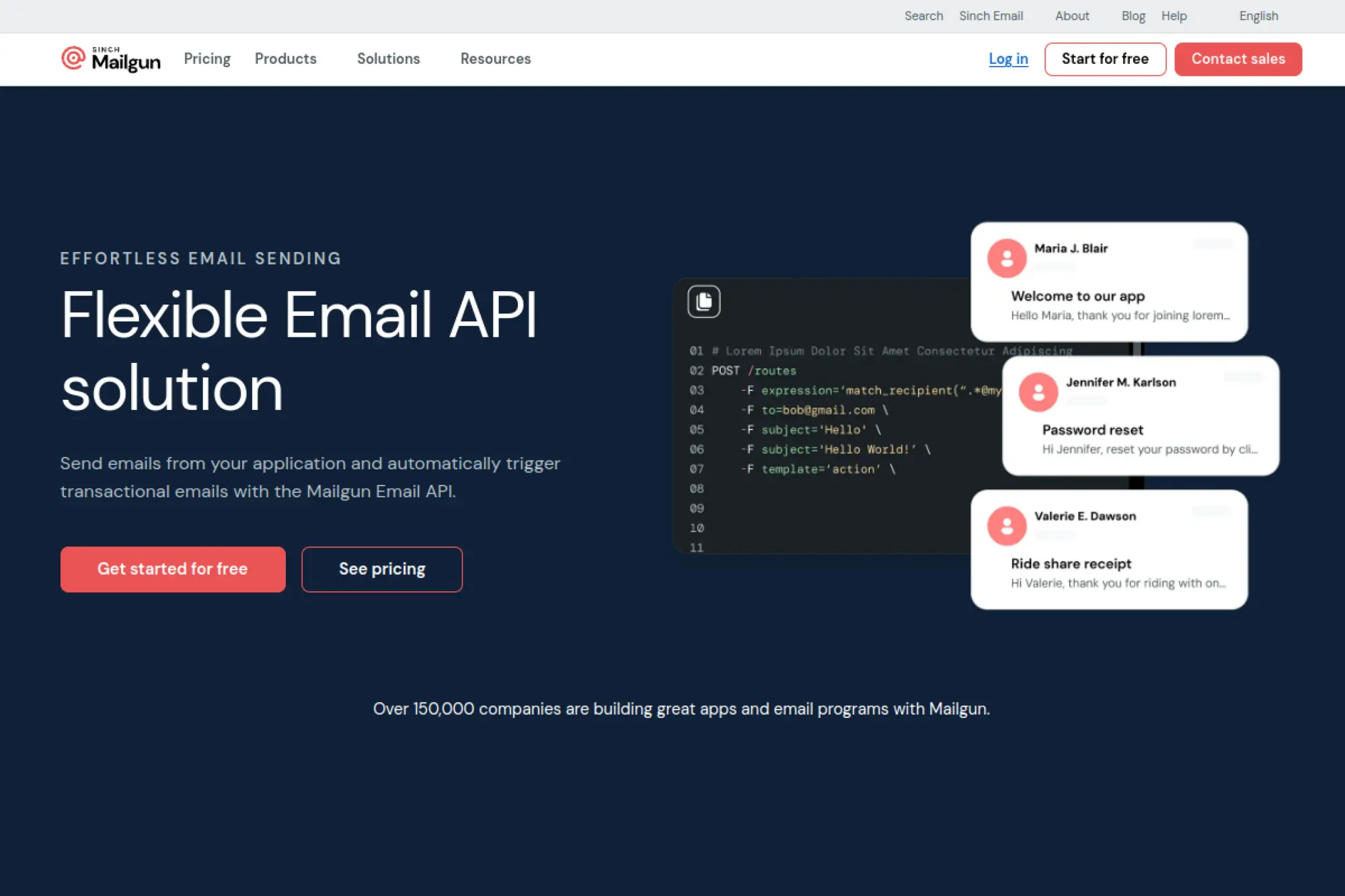The height and width of the screenshot is (896, 1345).
Task: Visit the Blog from top bar
Action: pos(1132,16)
